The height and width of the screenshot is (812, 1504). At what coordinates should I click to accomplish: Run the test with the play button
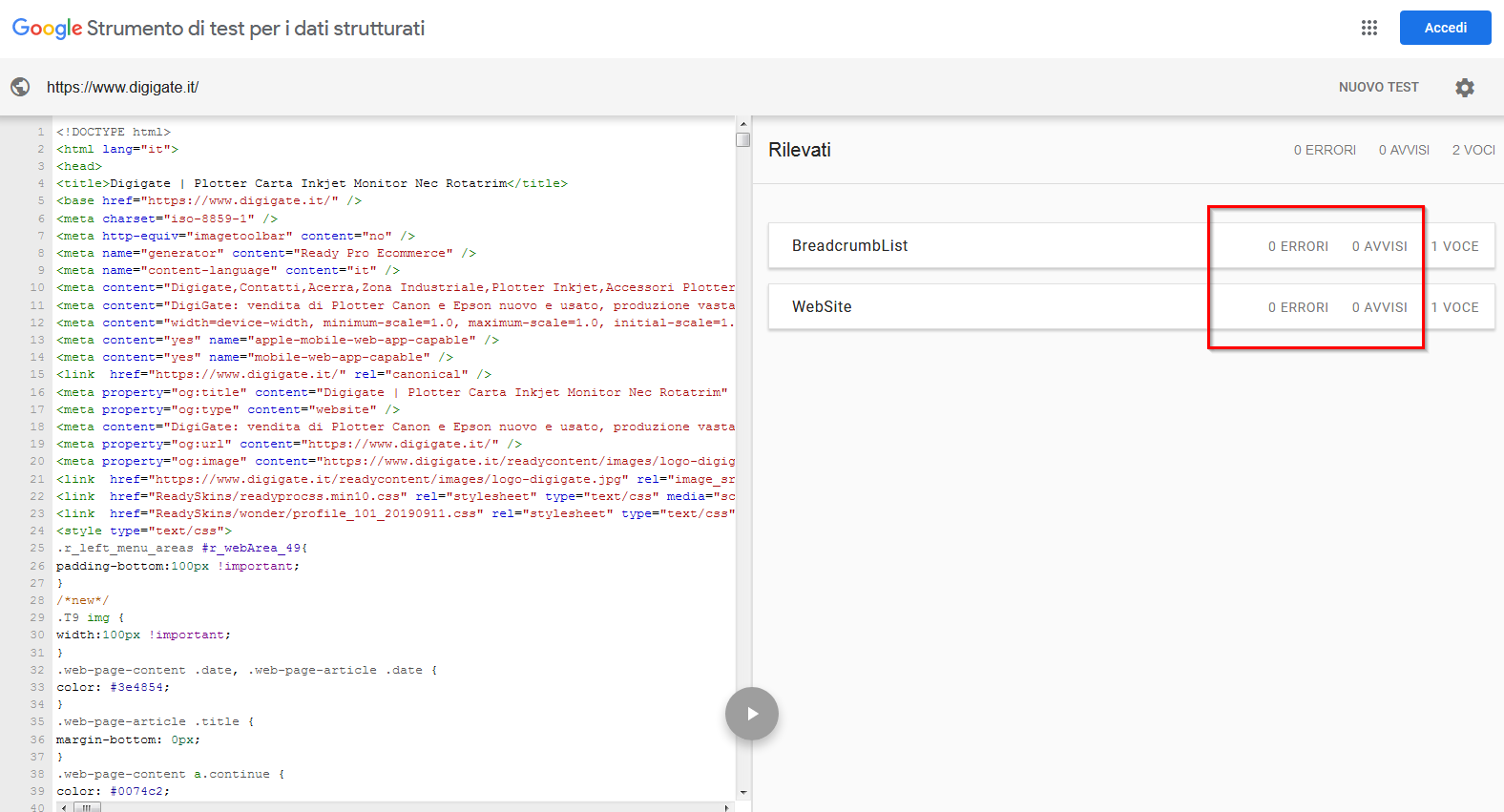coord(752,714)
